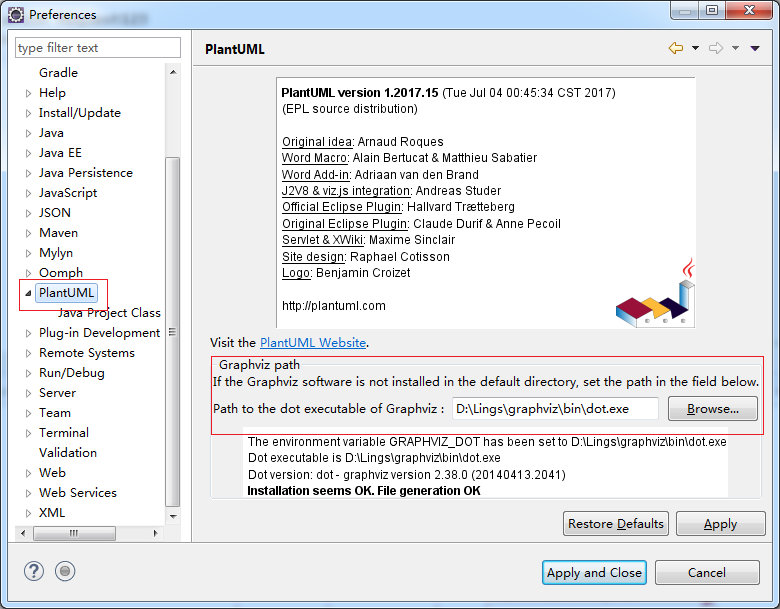Viewport: 780px width, 609px height.
Task: Expand the JavaScript tree node
Action: pos(28,193)
